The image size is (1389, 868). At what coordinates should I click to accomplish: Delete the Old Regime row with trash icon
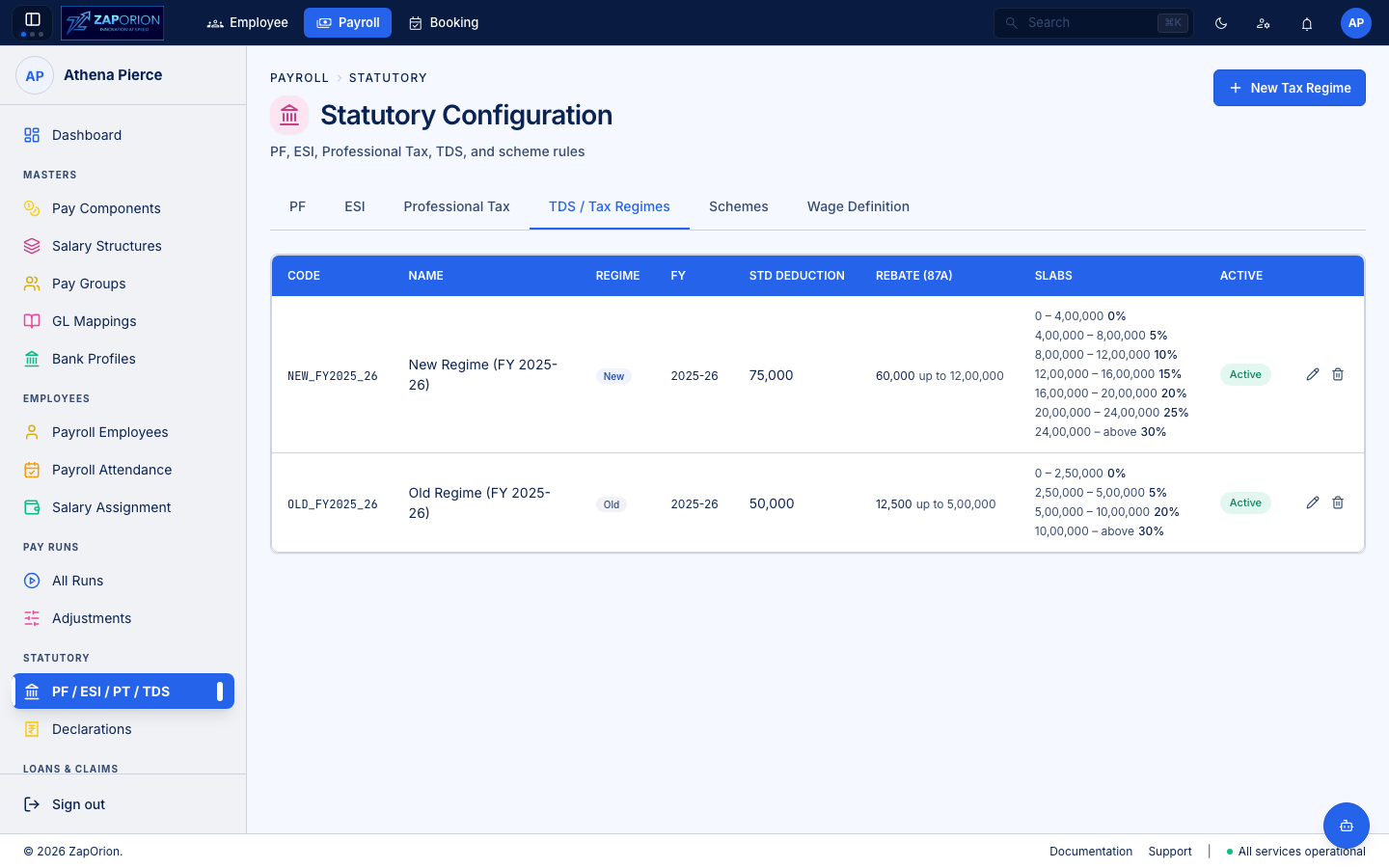tap(1338, 502)
